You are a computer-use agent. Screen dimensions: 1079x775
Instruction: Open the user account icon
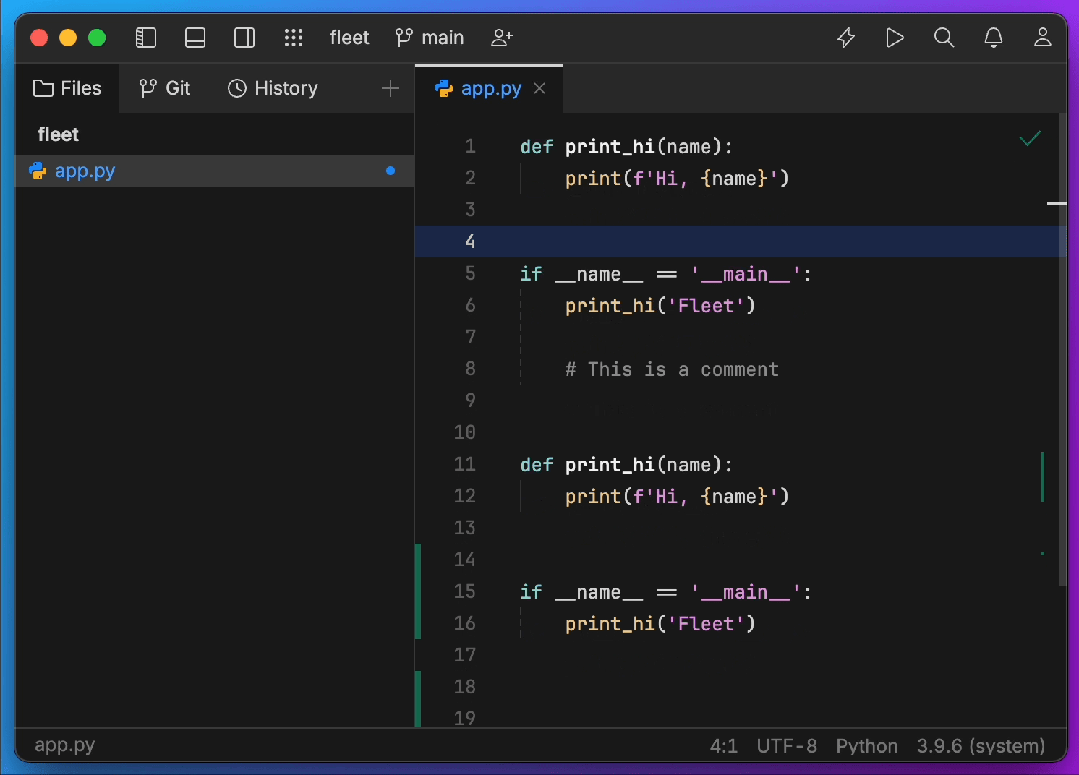[x=1043, y=38]
